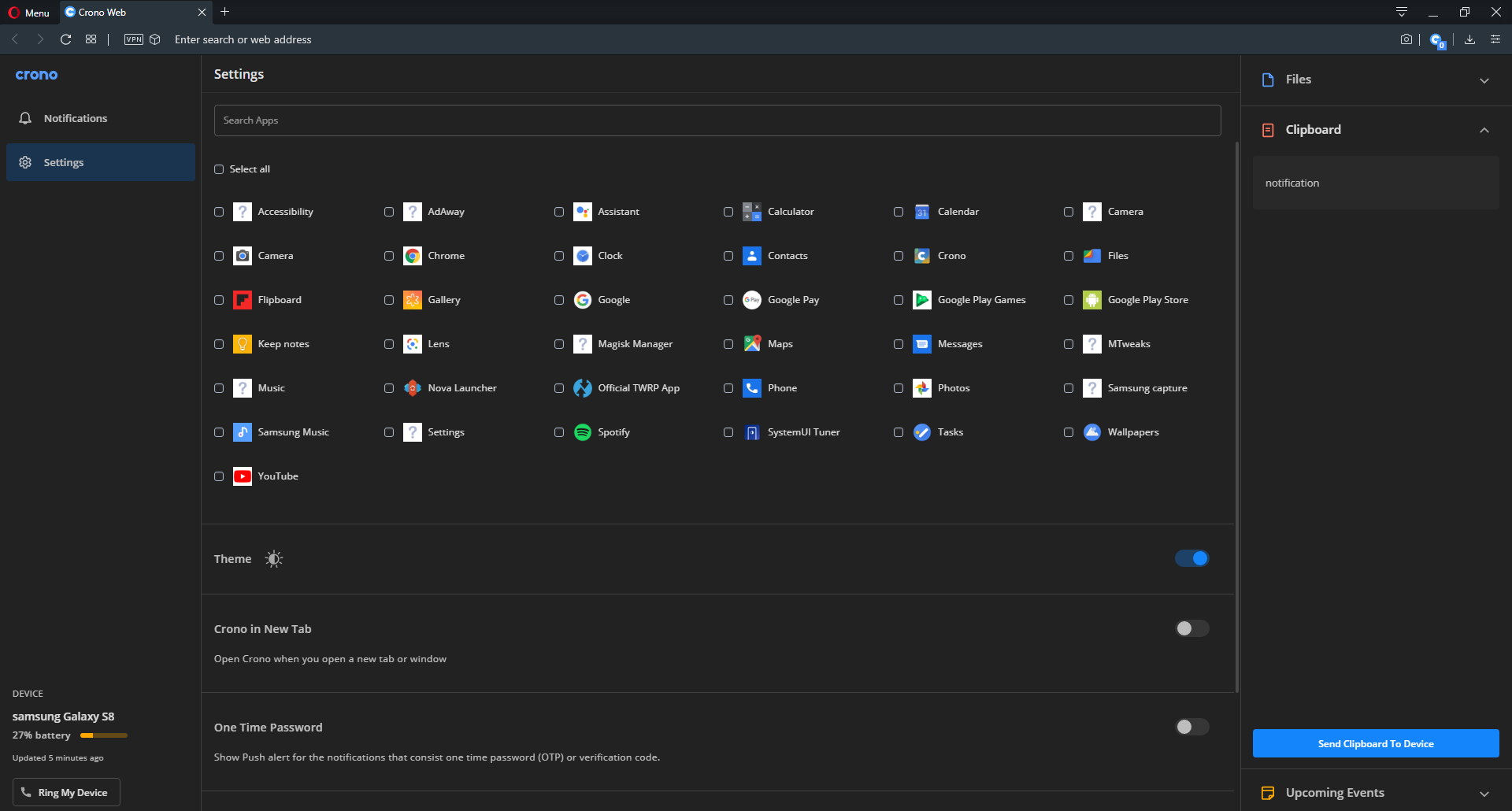
Task: Expand the Upcoming Events chevron
Action: pos(1484,794)
